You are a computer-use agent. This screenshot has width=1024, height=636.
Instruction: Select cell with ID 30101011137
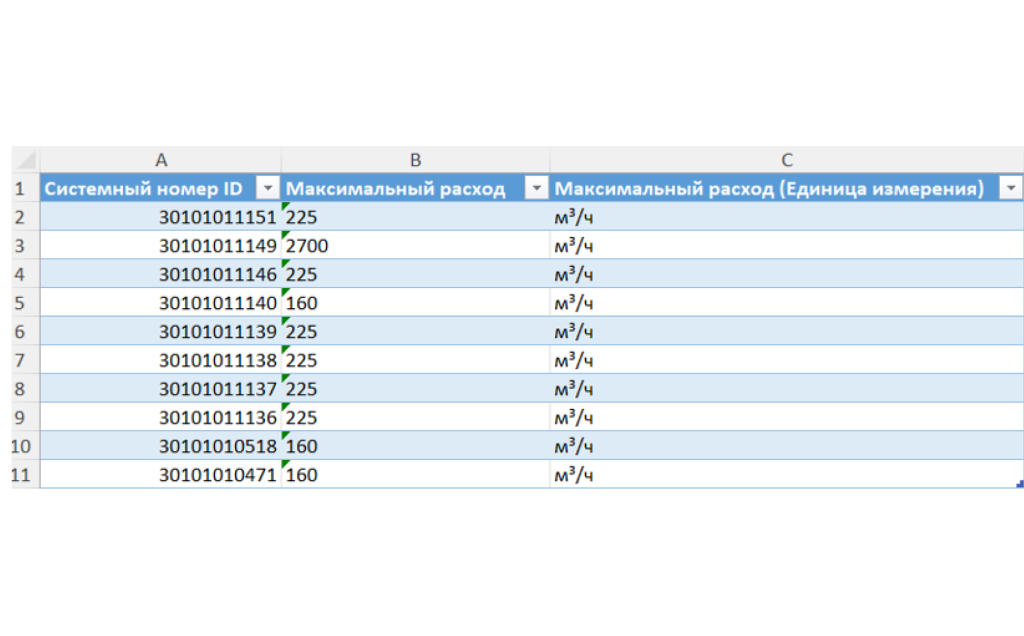(x=161, y=389)
